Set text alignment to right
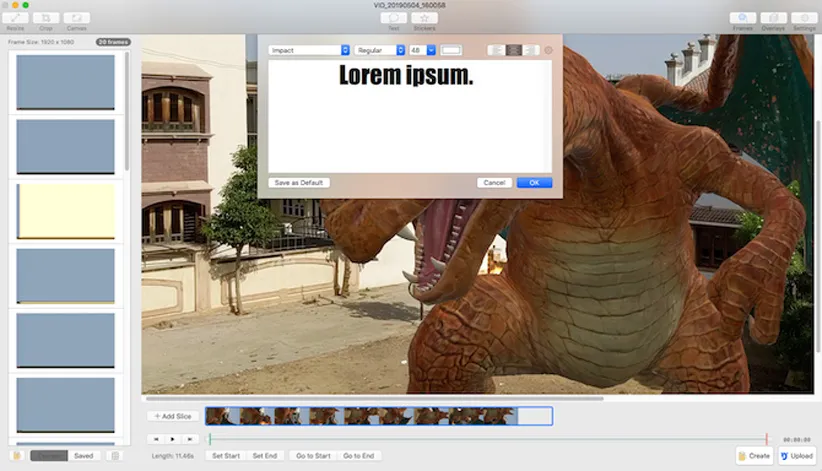The height and width of the screenshot is (471, 822). [x=531, y=50]
